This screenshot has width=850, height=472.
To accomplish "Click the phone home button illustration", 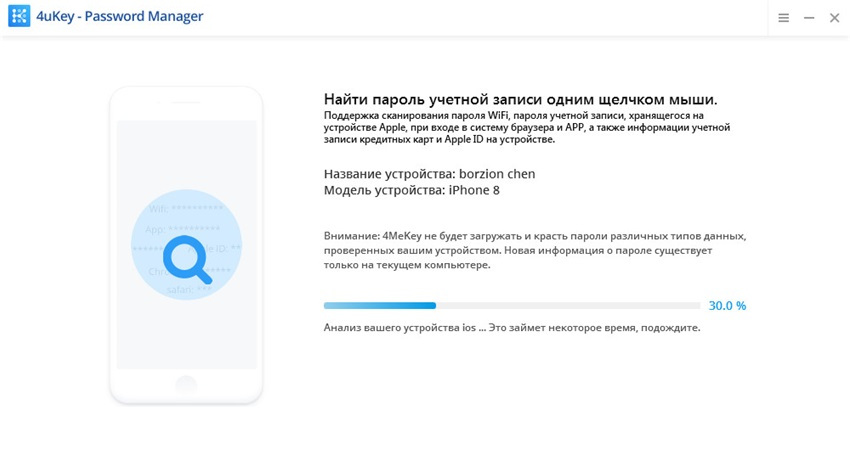I will tap(186, 384).
